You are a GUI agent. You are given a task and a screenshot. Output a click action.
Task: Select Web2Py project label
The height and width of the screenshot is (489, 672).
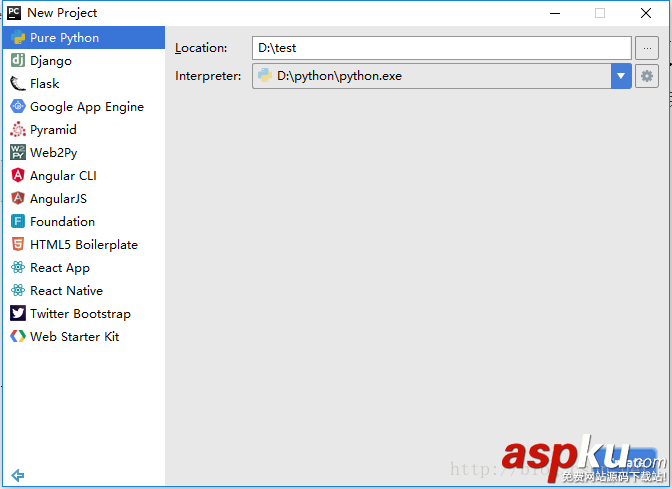[x=54, y=153]
